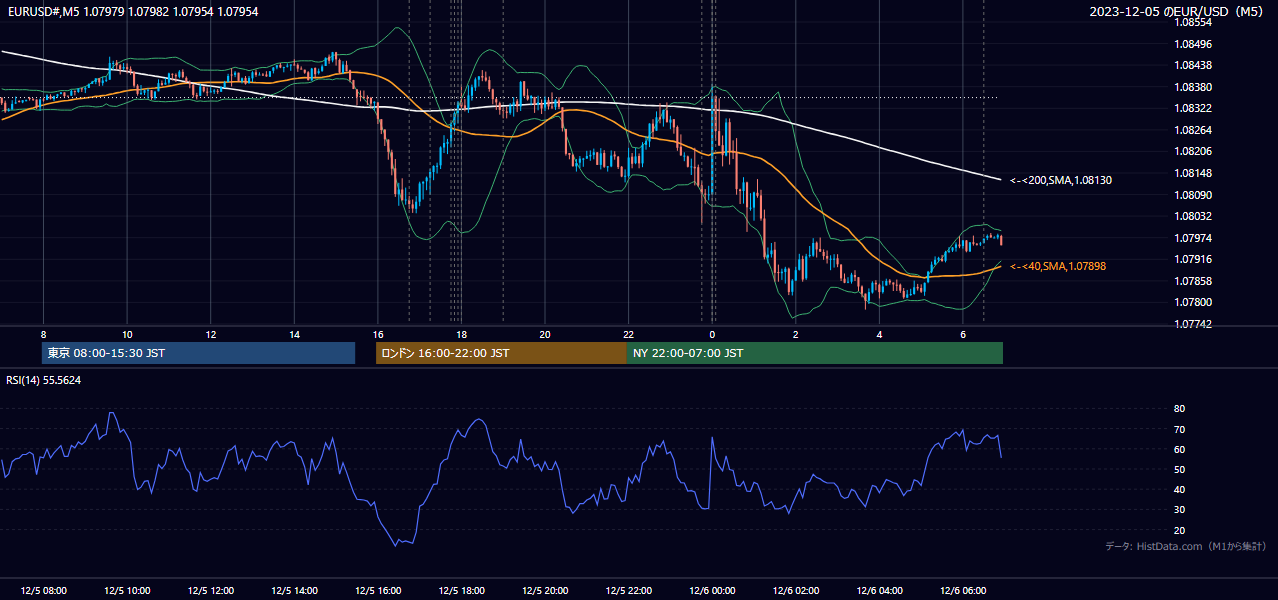The image size is (1278, 600).
Task: Click price axis value 1.08090
Action: [x=1193, y=195]
